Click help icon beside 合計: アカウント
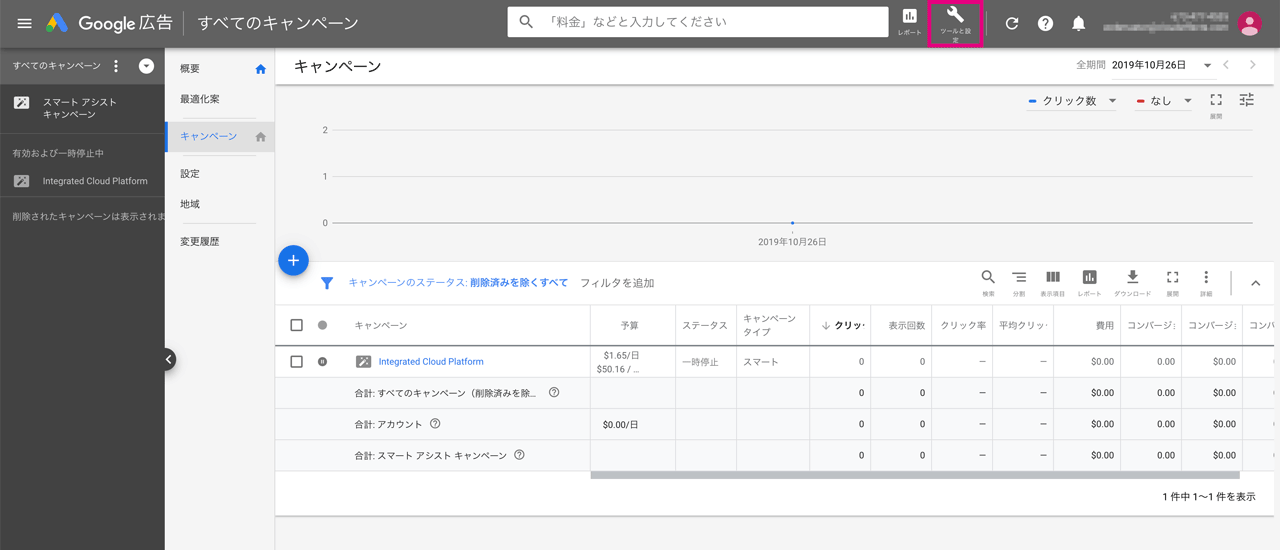The width and height of the screenshot is (1280, 550). tap(435, 424)
